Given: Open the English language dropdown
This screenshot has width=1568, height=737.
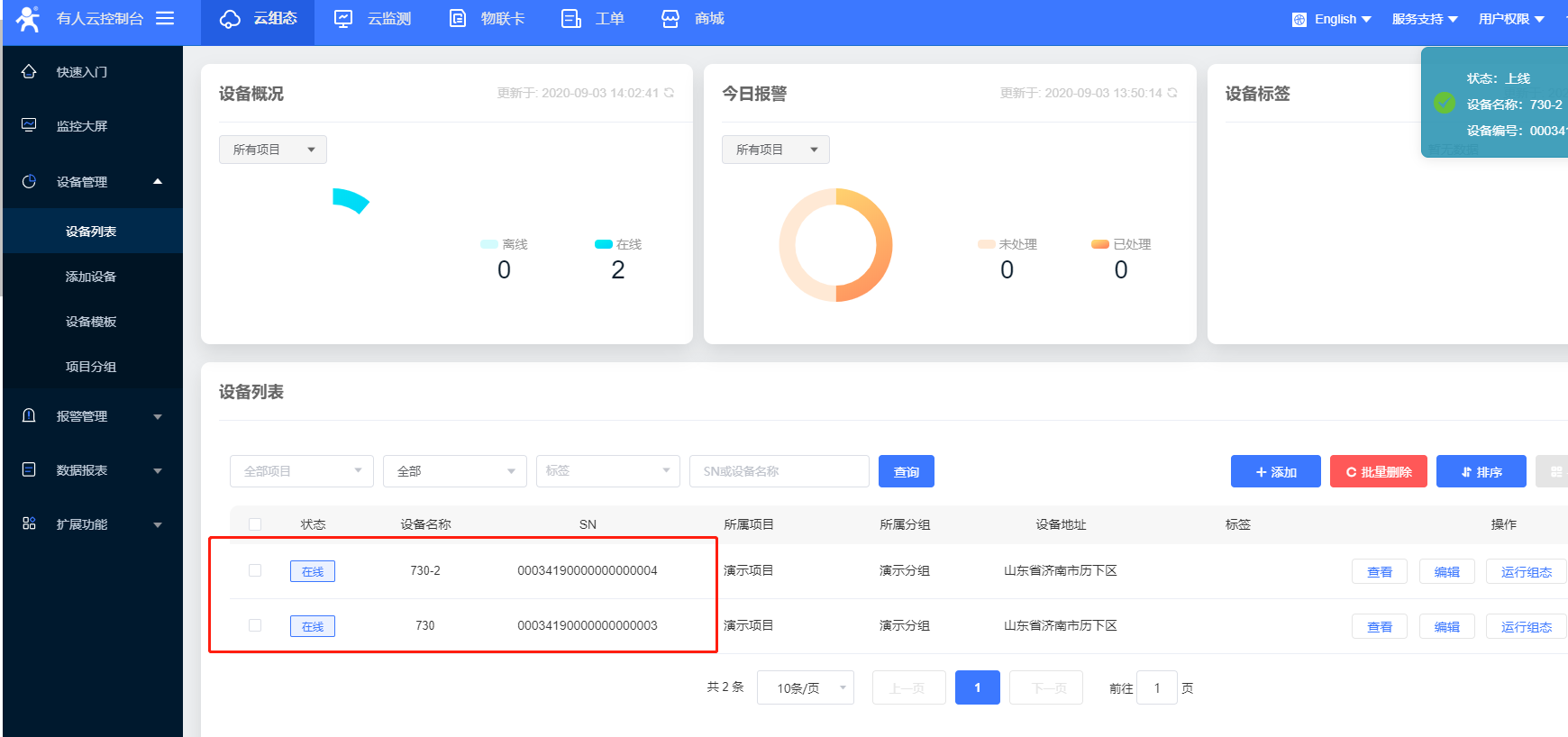Looking at the screenshot, I should [x=1332, y=19].
